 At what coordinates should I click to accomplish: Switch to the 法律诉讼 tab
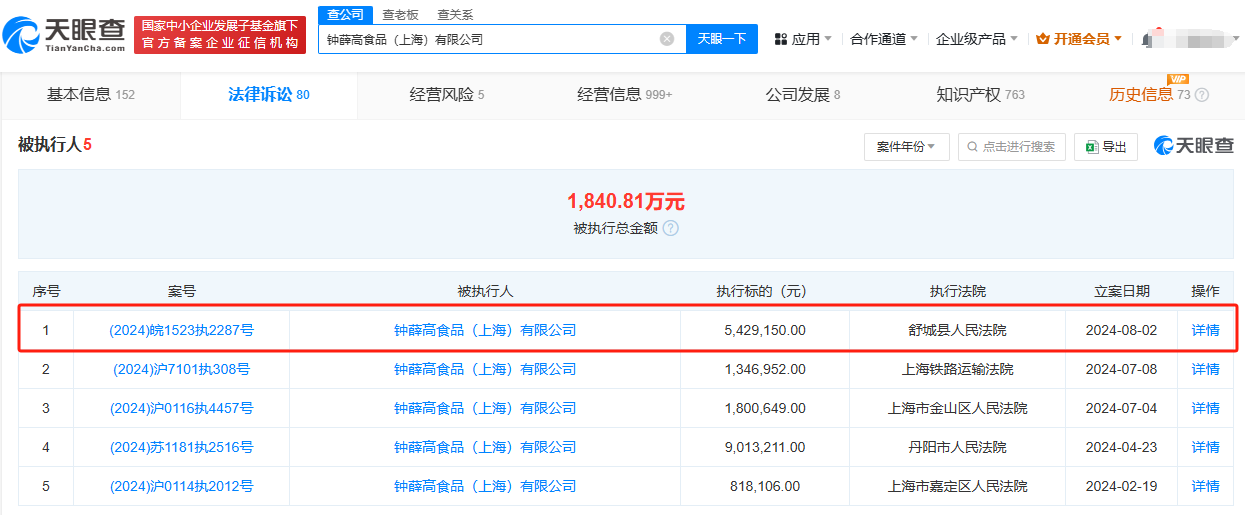click(269, 95)
